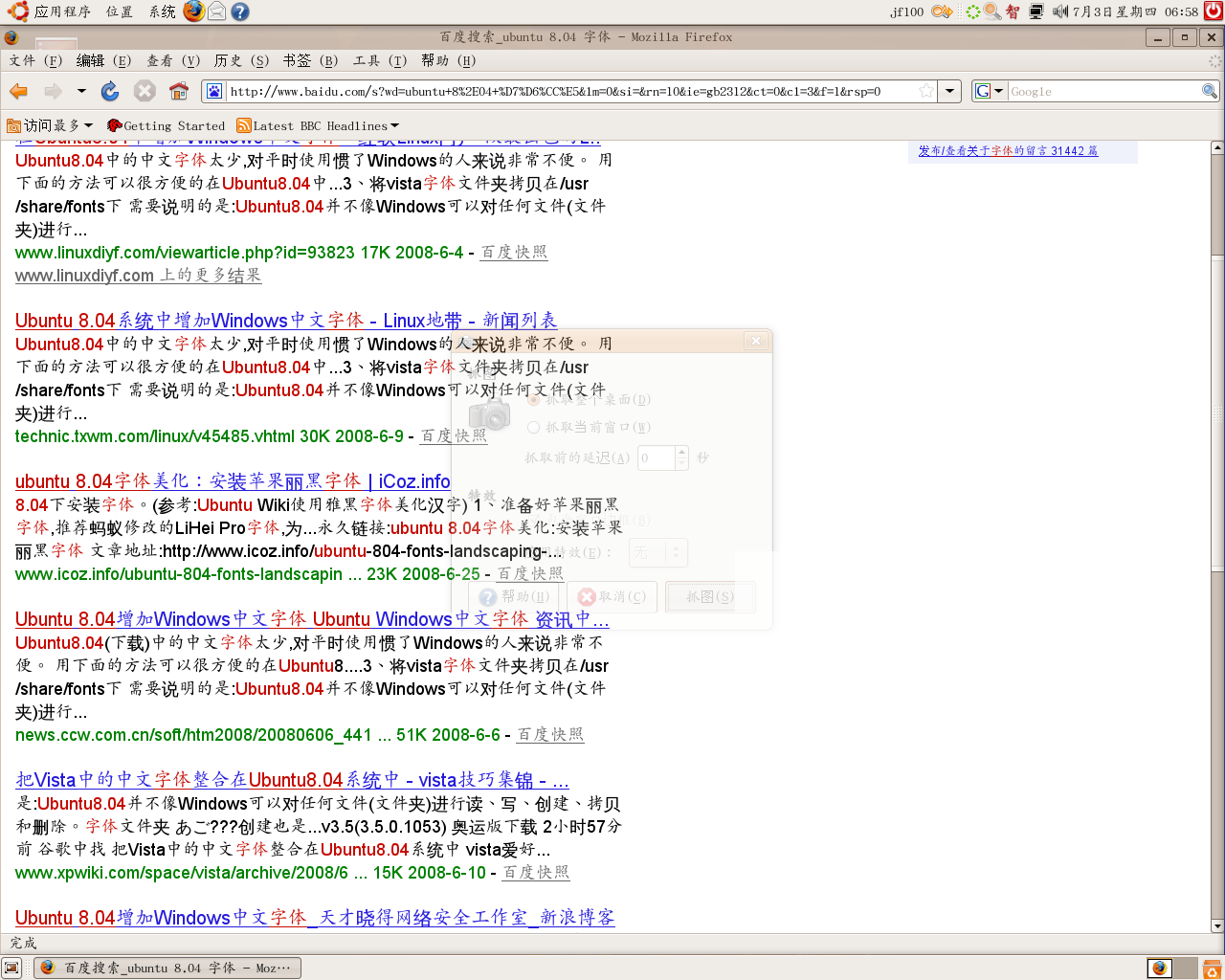Click the green update notifier icon

973,11
